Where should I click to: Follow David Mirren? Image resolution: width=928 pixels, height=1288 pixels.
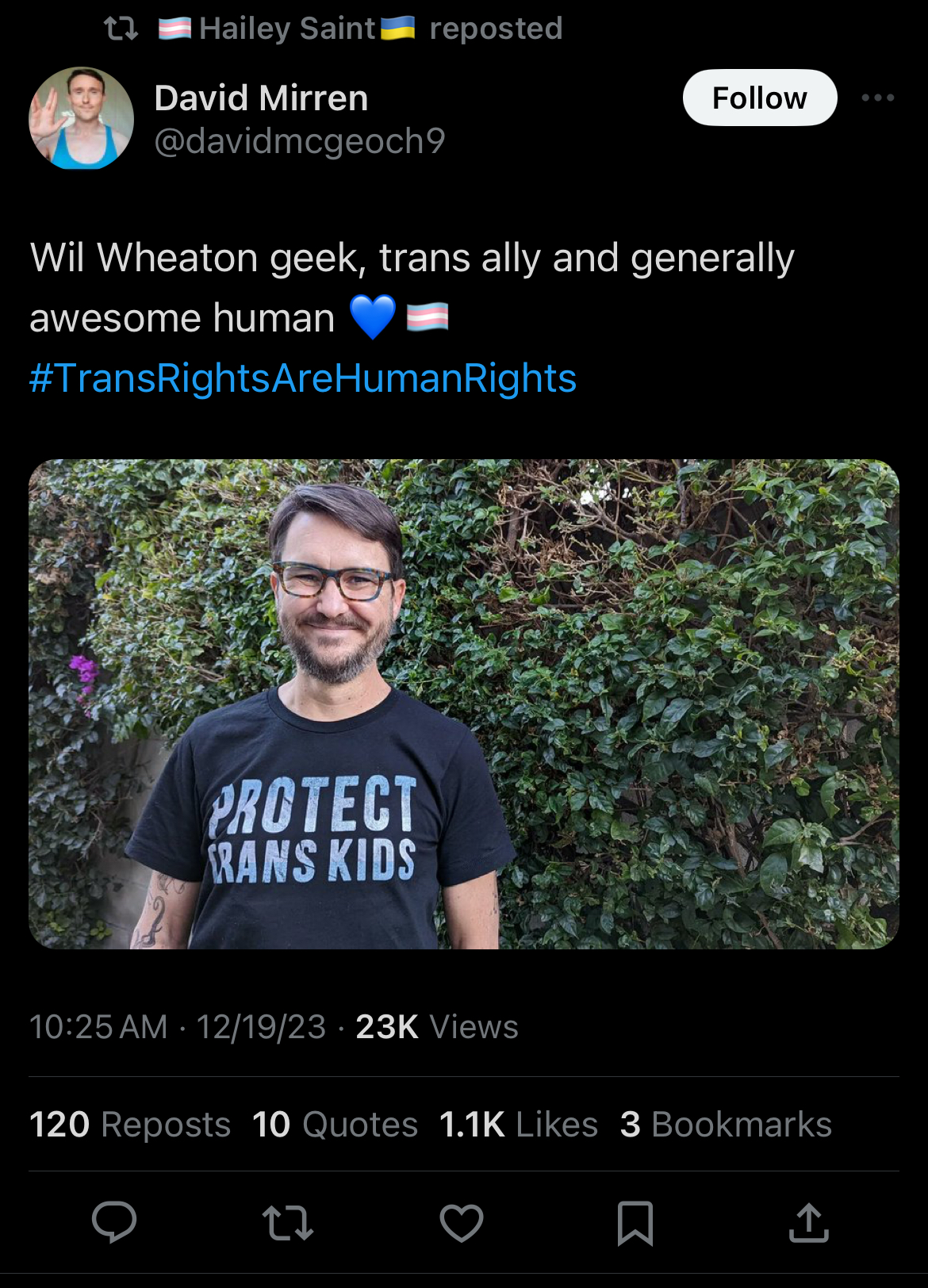tap(760, 98)
